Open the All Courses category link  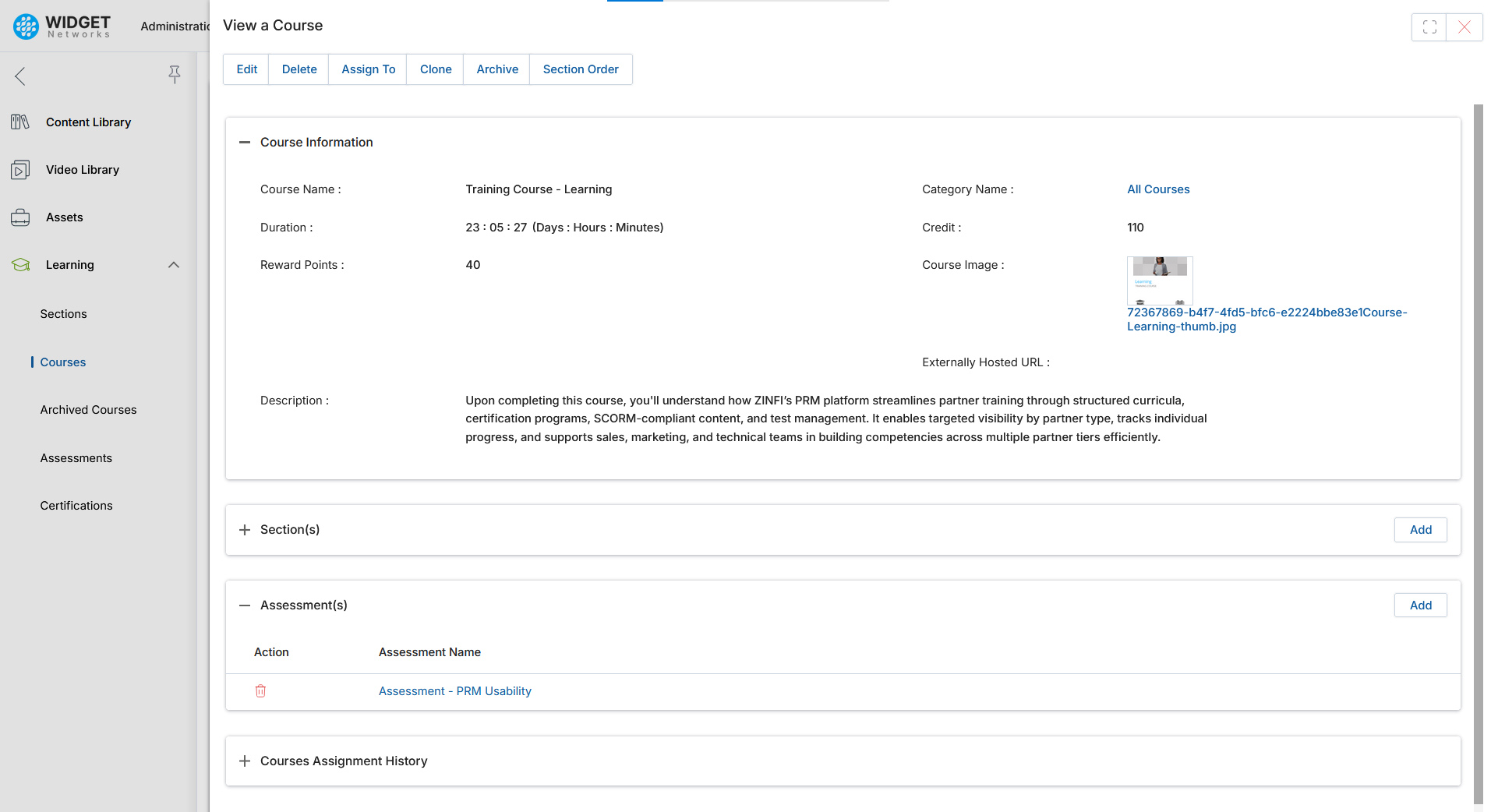pyautogui.click(x=1158, y=189)
